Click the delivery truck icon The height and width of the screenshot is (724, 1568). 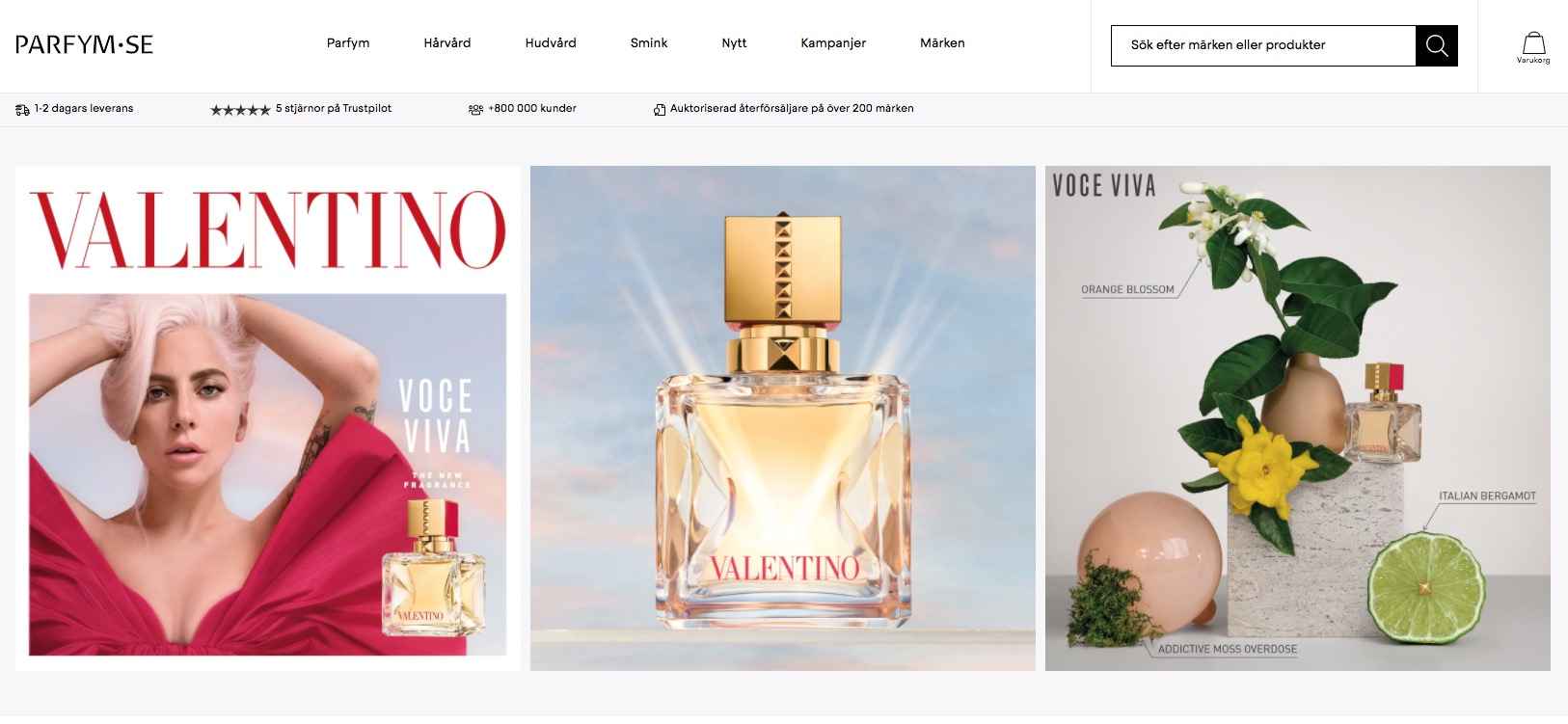[x=22, y=110]
